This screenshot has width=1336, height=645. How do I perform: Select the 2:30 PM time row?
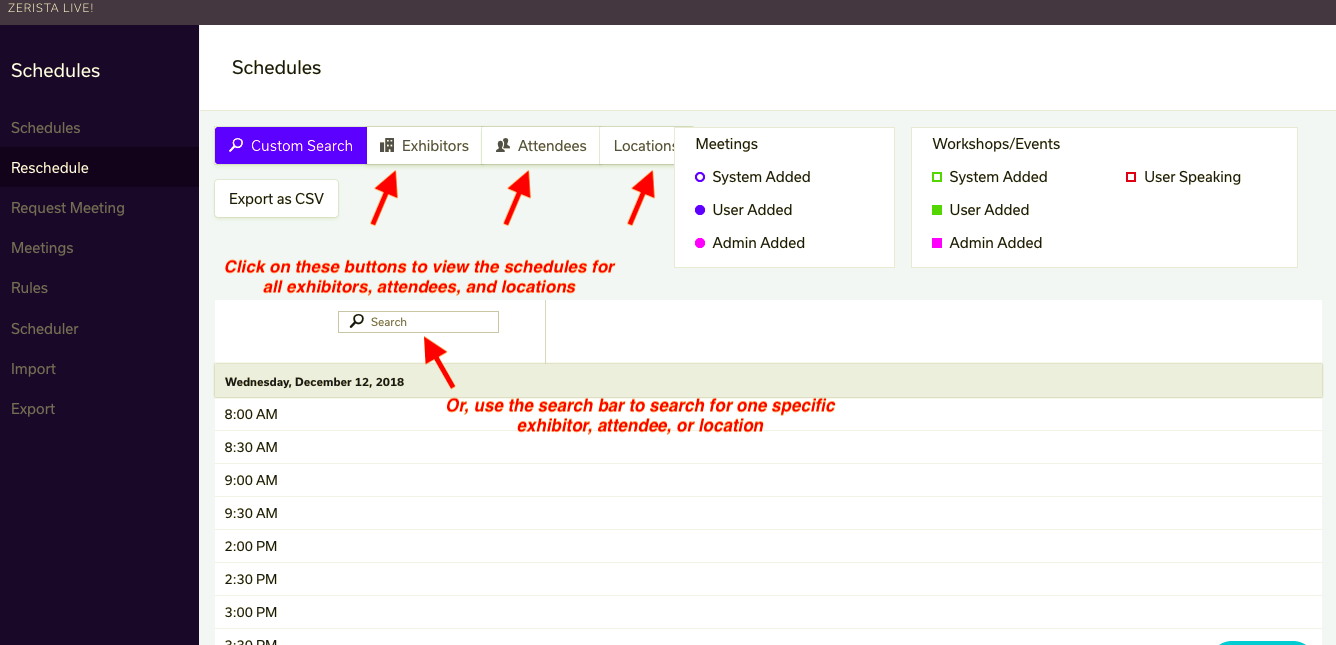click(768, 579)
